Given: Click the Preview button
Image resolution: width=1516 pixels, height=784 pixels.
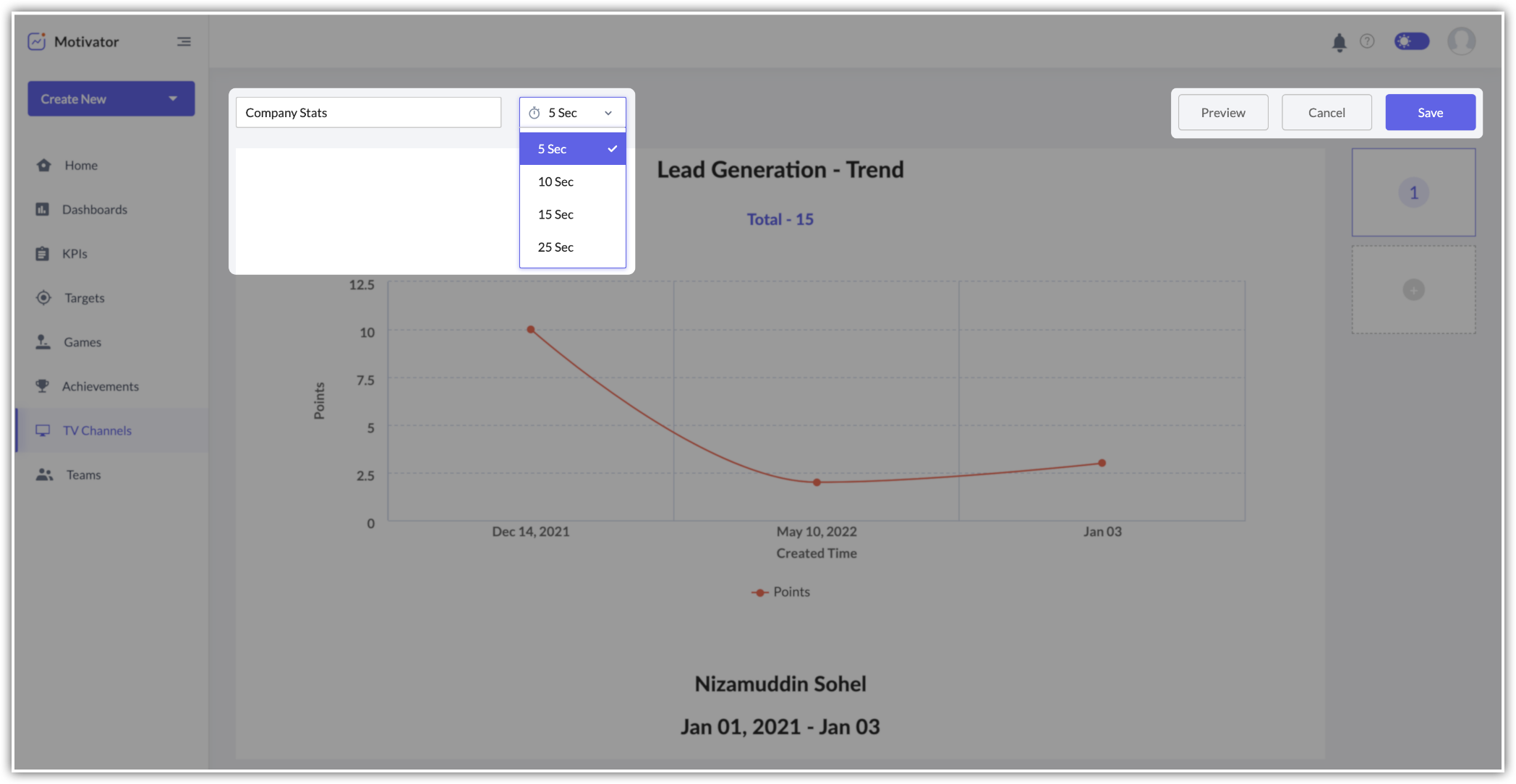Looking at the screenshot, I should point(1222,113).
